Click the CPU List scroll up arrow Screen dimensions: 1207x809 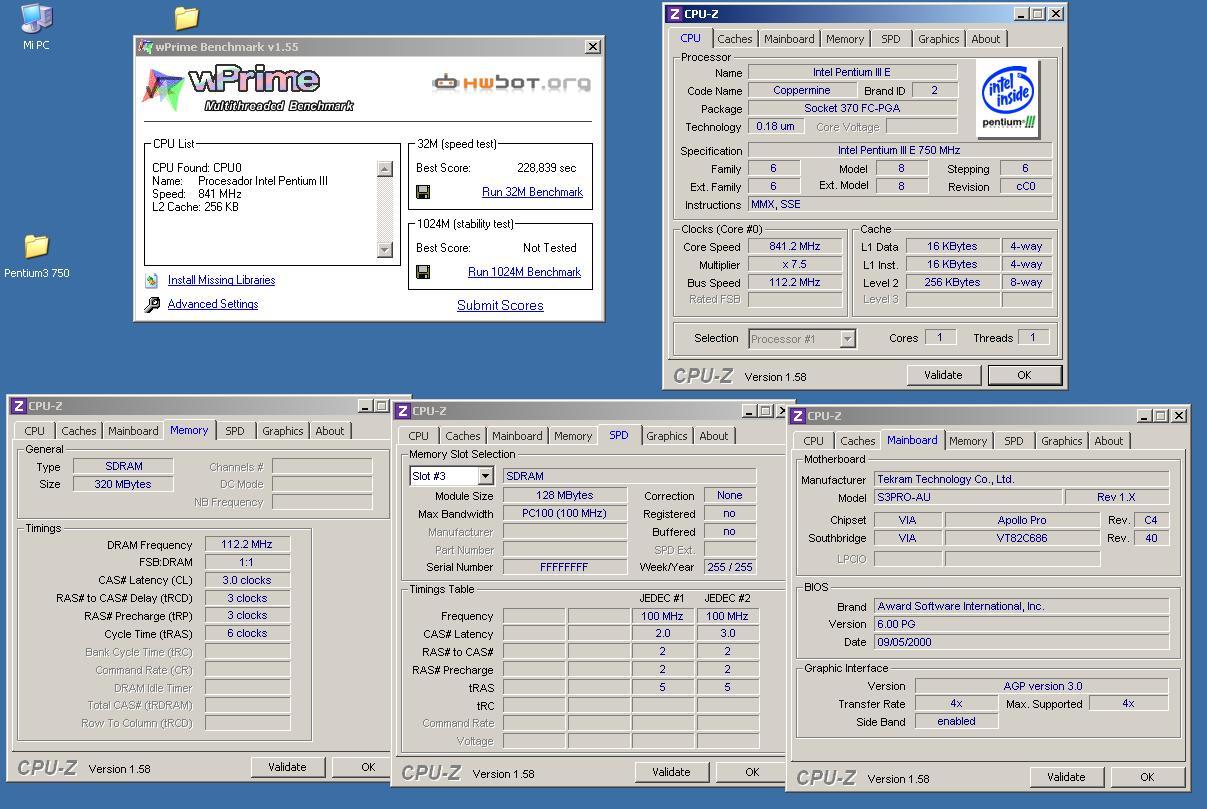click(x=385, y=169)
